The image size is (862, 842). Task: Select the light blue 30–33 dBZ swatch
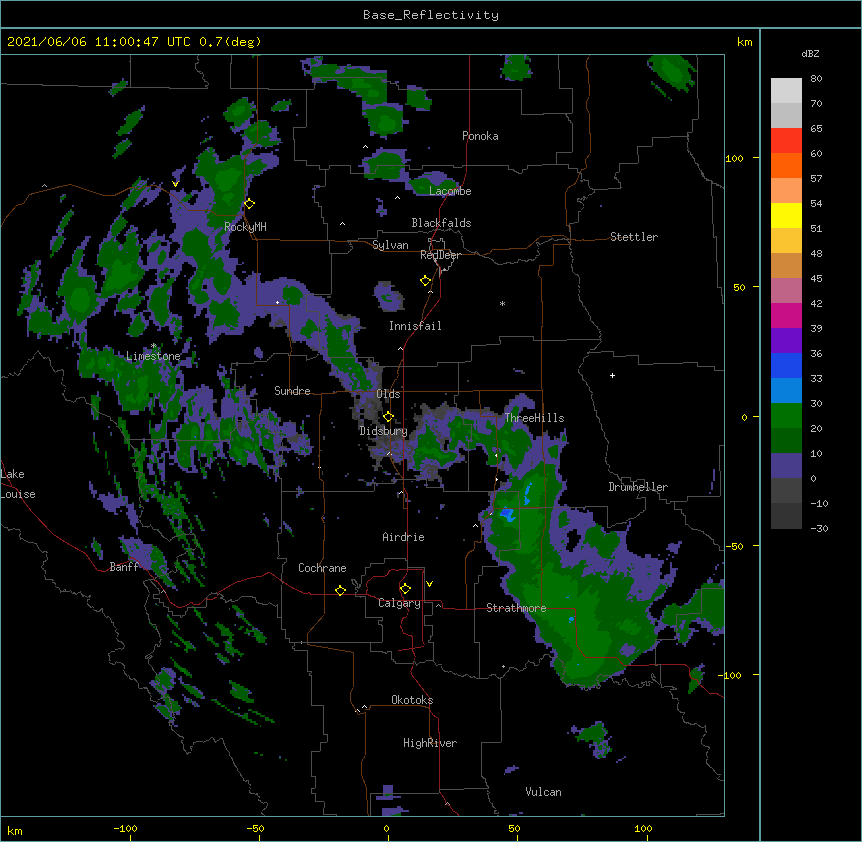(x=786, y=391)
